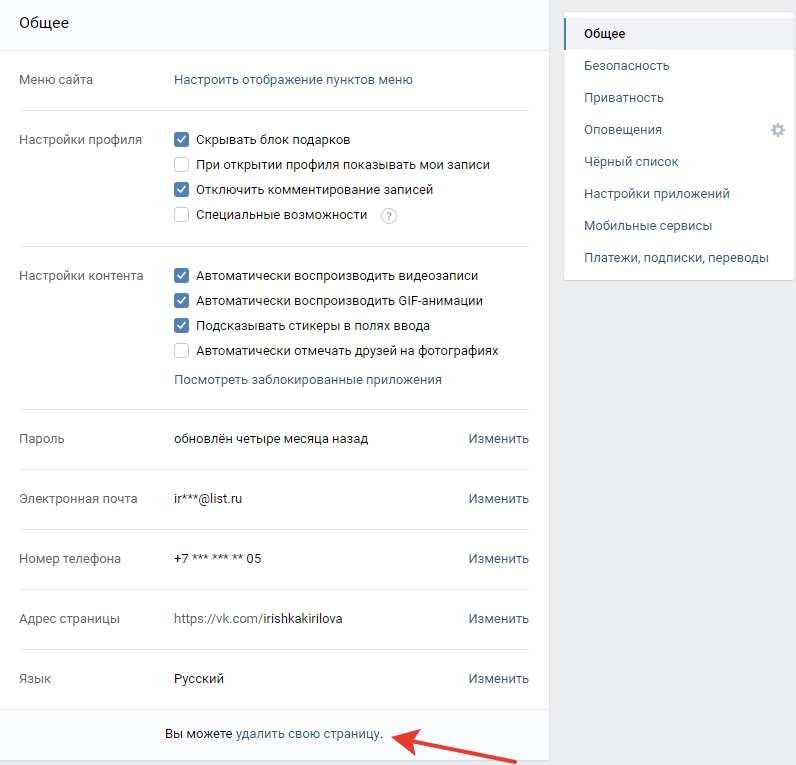Click Изменить next to Пароль
This screenshot has height=765, width=796.
tap(499, 439)
